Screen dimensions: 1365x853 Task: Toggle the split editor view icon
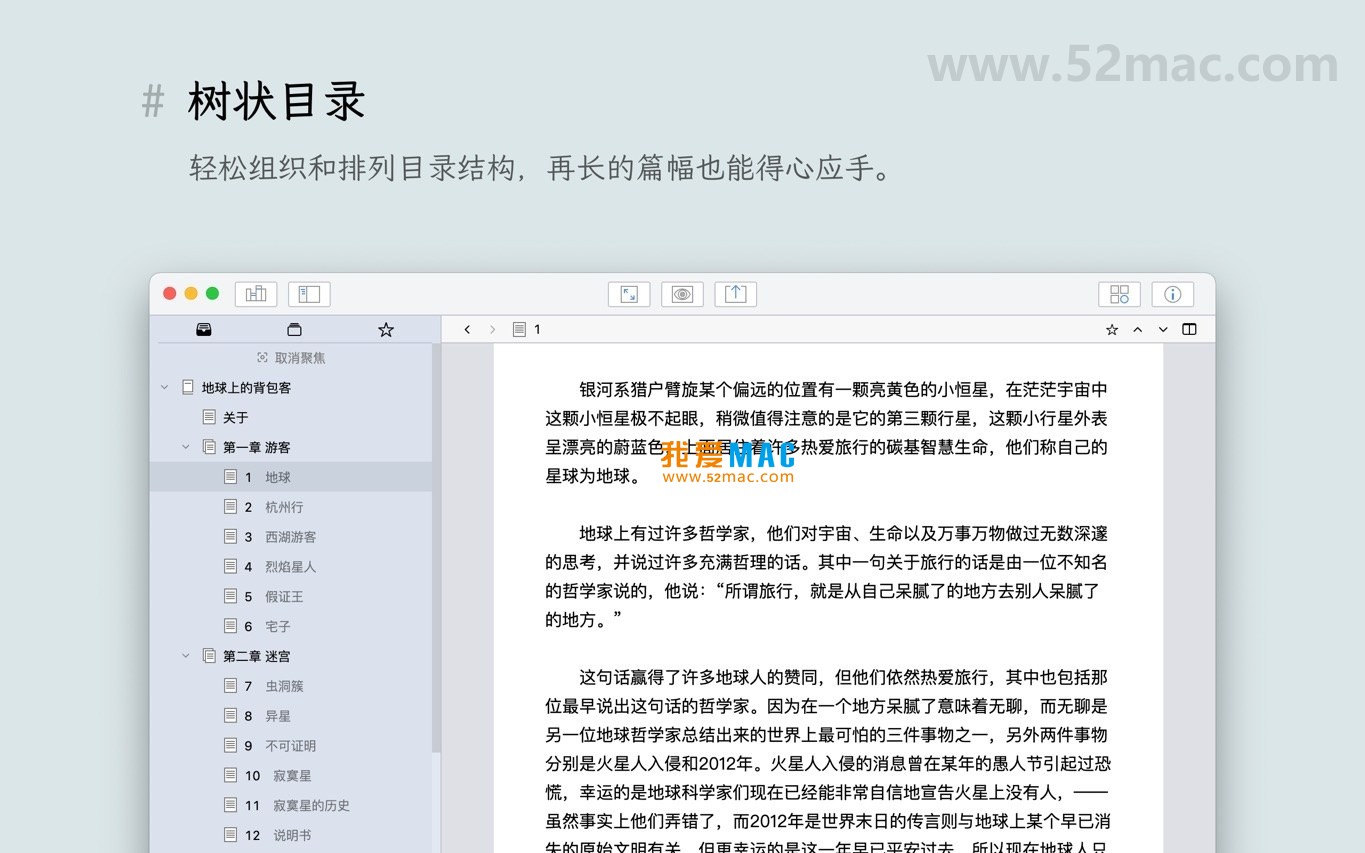pos(1189,328)
